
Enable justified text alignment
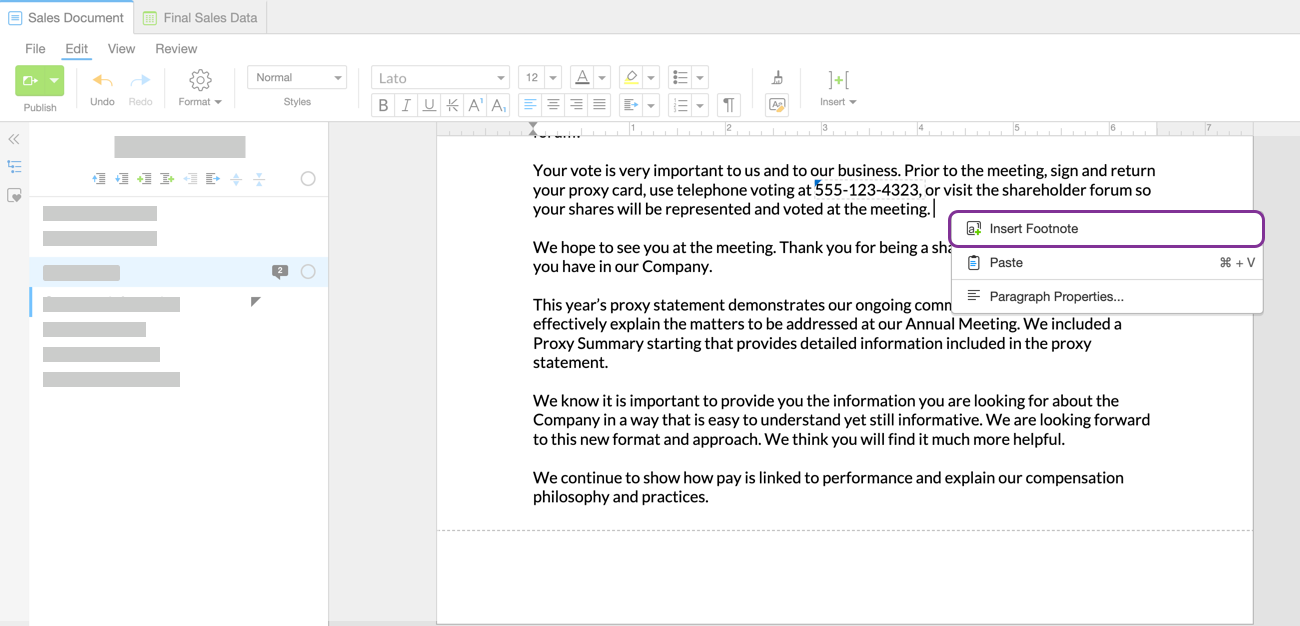[x=599, y=104]
